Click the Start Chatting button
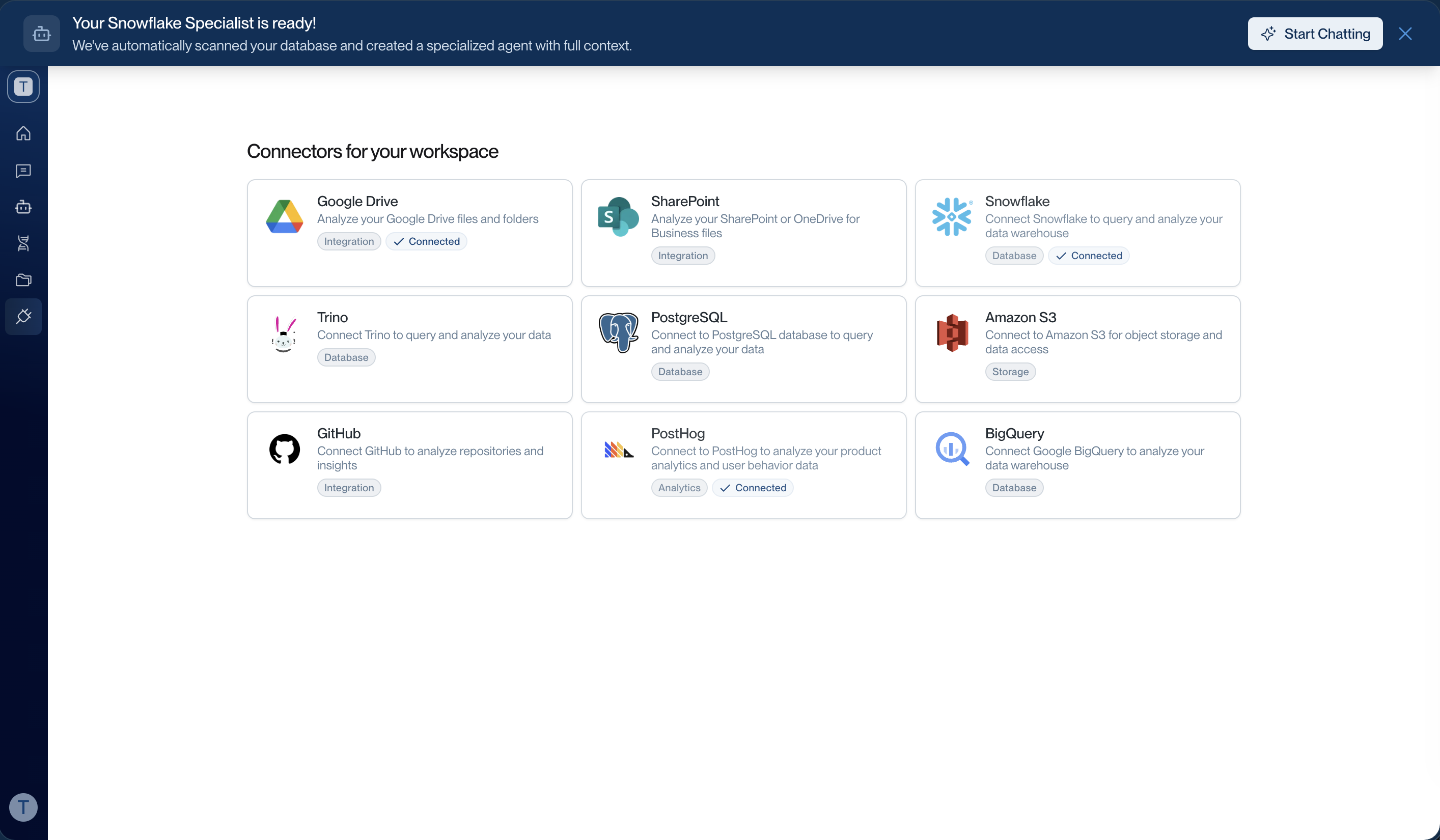Screen dimensions: 1440x840 [1315, 34]
